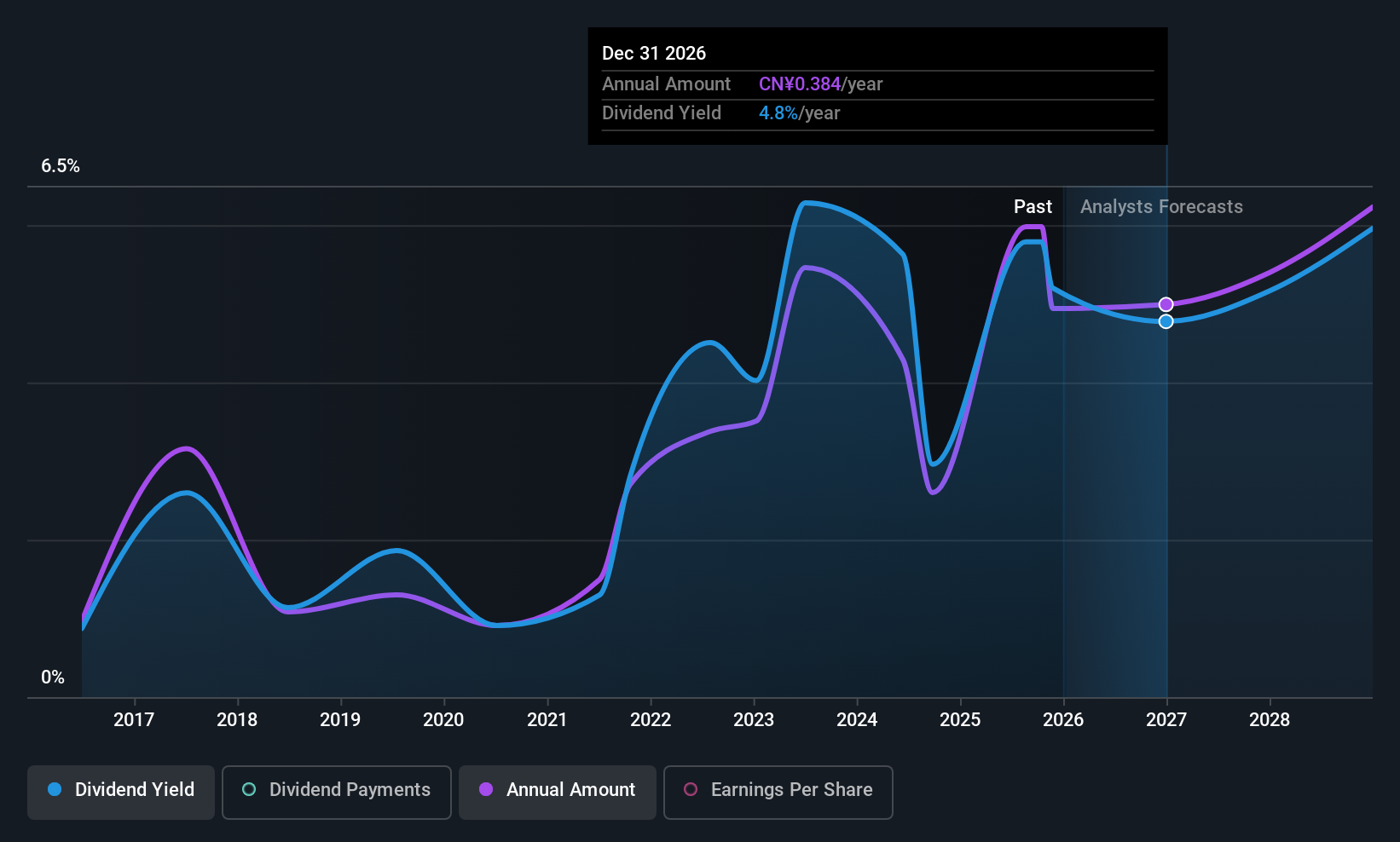Click the pink Earnings Per Share circle
The width and height of the screenshot is (1400, 842).
[691, 790]
